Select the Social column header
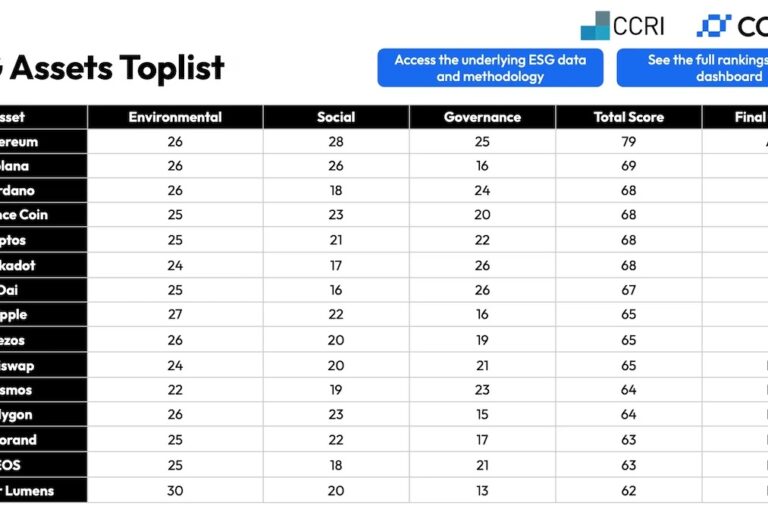 (x=336, y=117)
